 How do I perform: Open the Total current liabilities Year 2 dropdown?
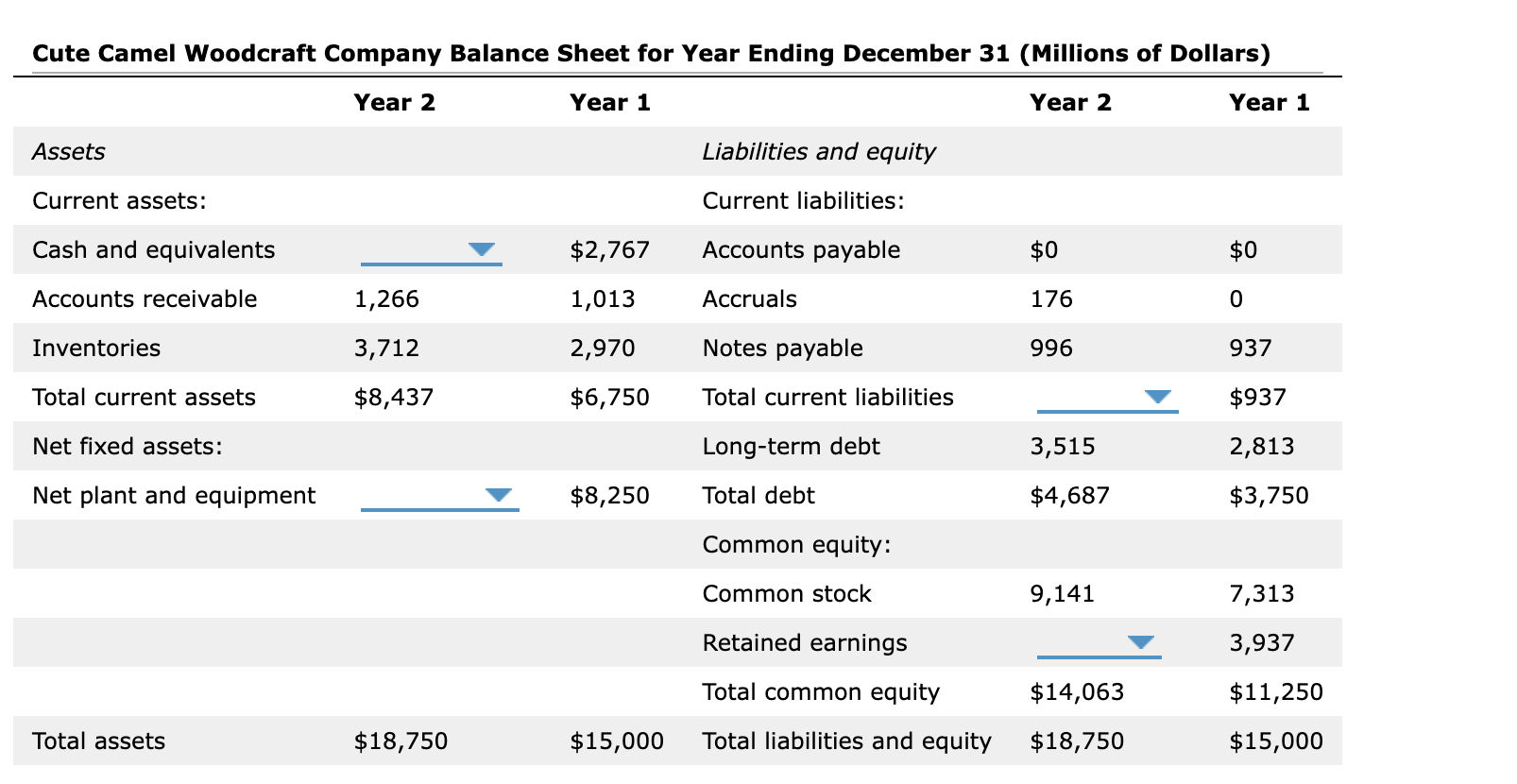click(1108, 398)
